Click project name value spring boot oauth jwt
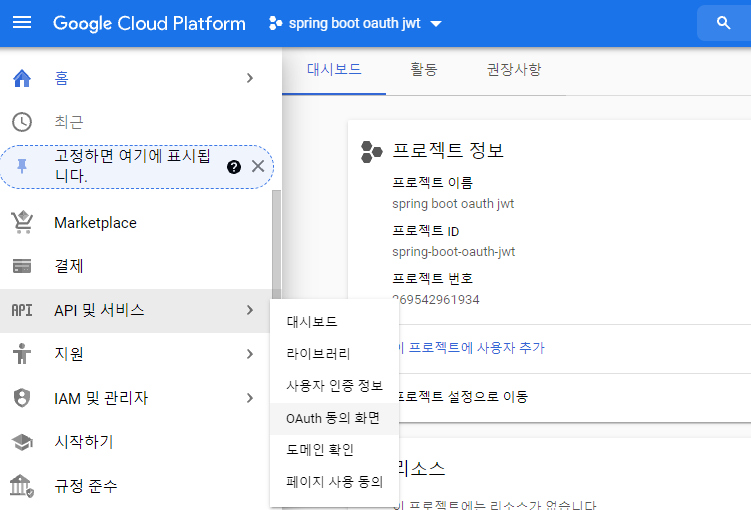This screenshot has height=510, width=751. (453, 204)
